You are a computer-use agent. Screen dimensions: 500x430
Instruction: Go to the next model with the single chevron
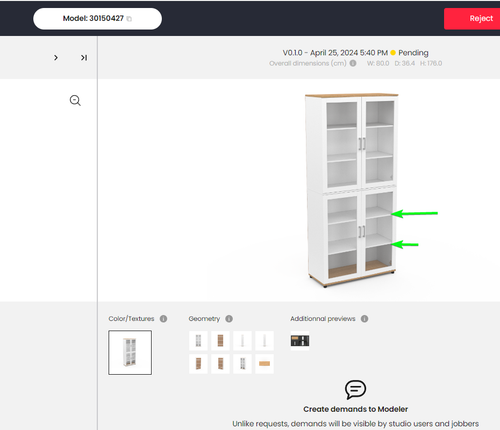tap(56, 58)
